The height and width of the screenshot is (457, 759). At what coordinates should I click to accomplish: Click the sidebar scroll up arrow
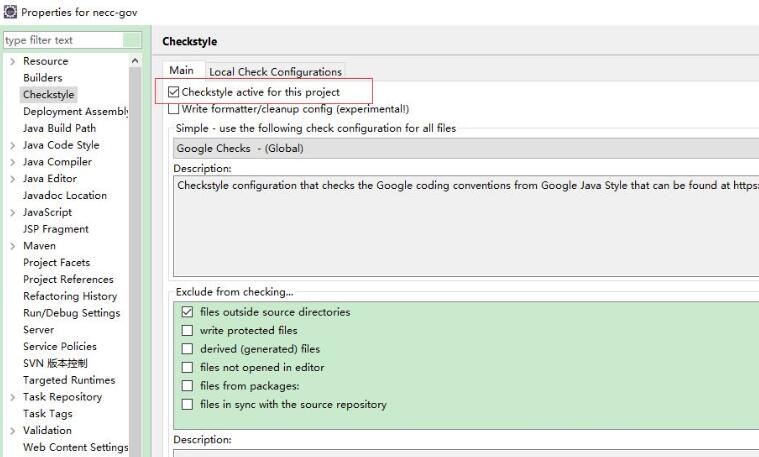(x=135, y=62)
